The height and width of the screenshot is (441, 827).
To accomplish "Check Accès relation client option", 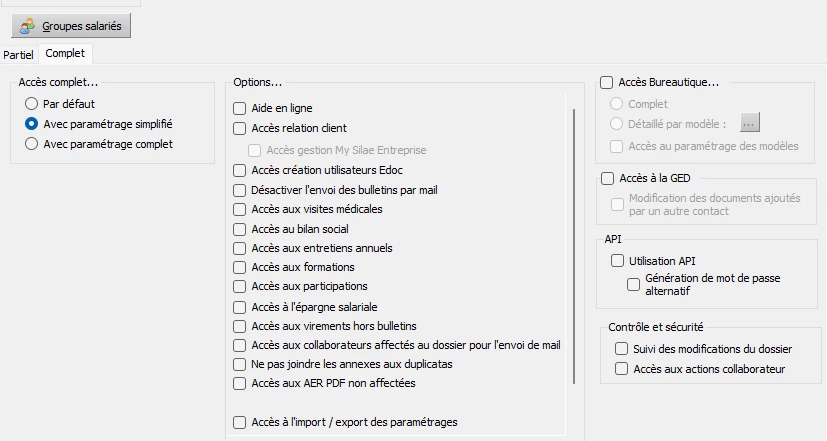I will (x=239, y=128).
